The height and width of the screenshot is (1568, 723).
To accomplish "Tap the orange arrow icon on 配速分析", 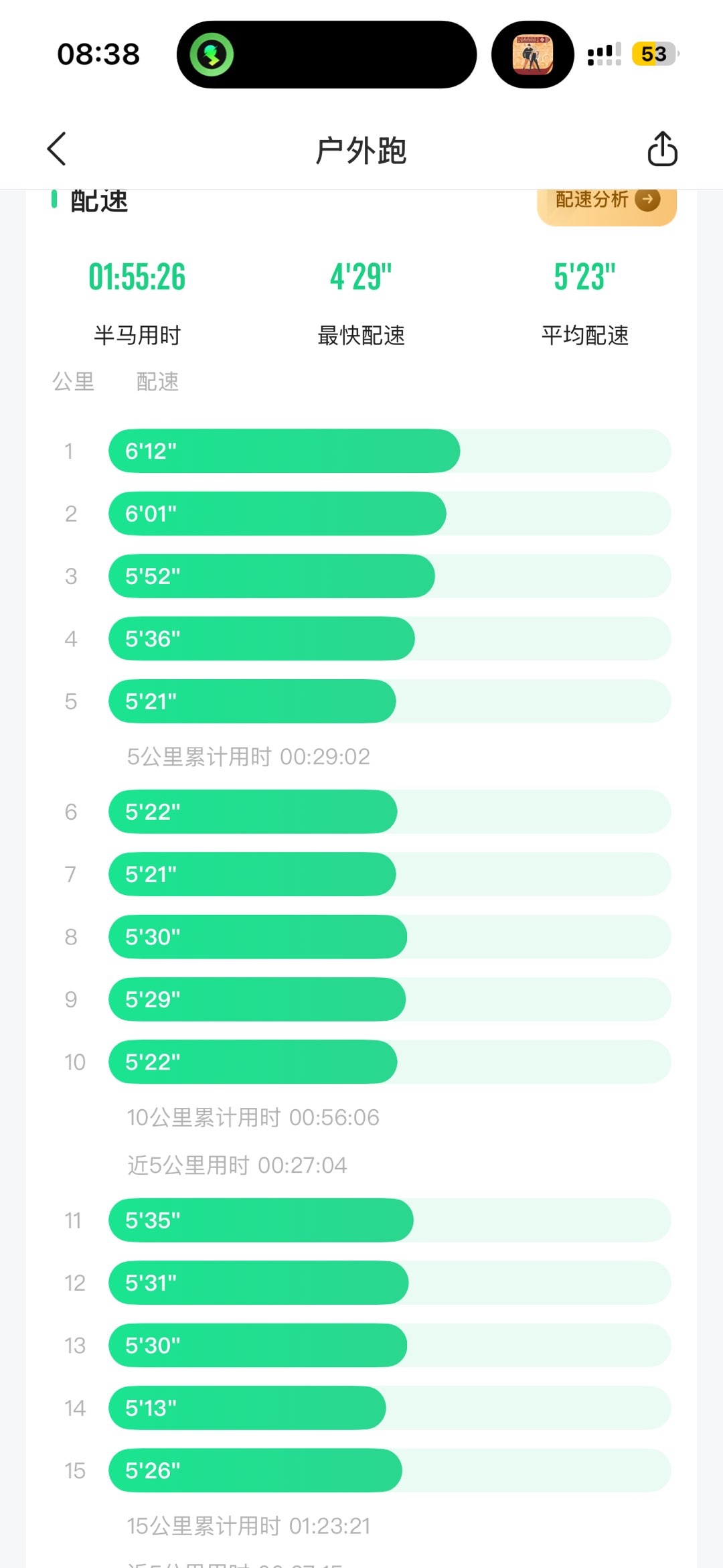I will pos(647,199).
